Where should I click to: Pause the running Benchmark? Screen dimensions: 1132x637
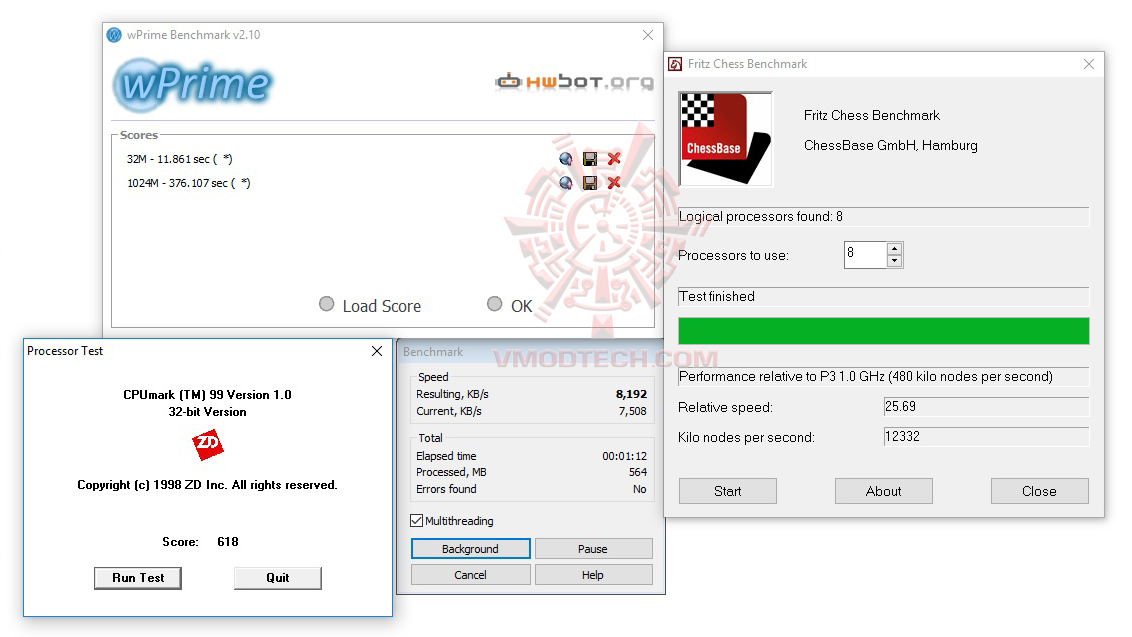(593, 549)
